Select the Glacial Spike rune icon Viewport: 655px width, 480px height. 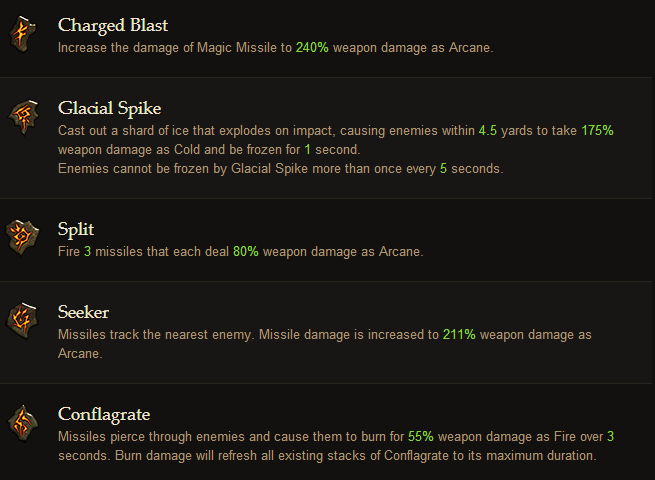coord(23,117)
